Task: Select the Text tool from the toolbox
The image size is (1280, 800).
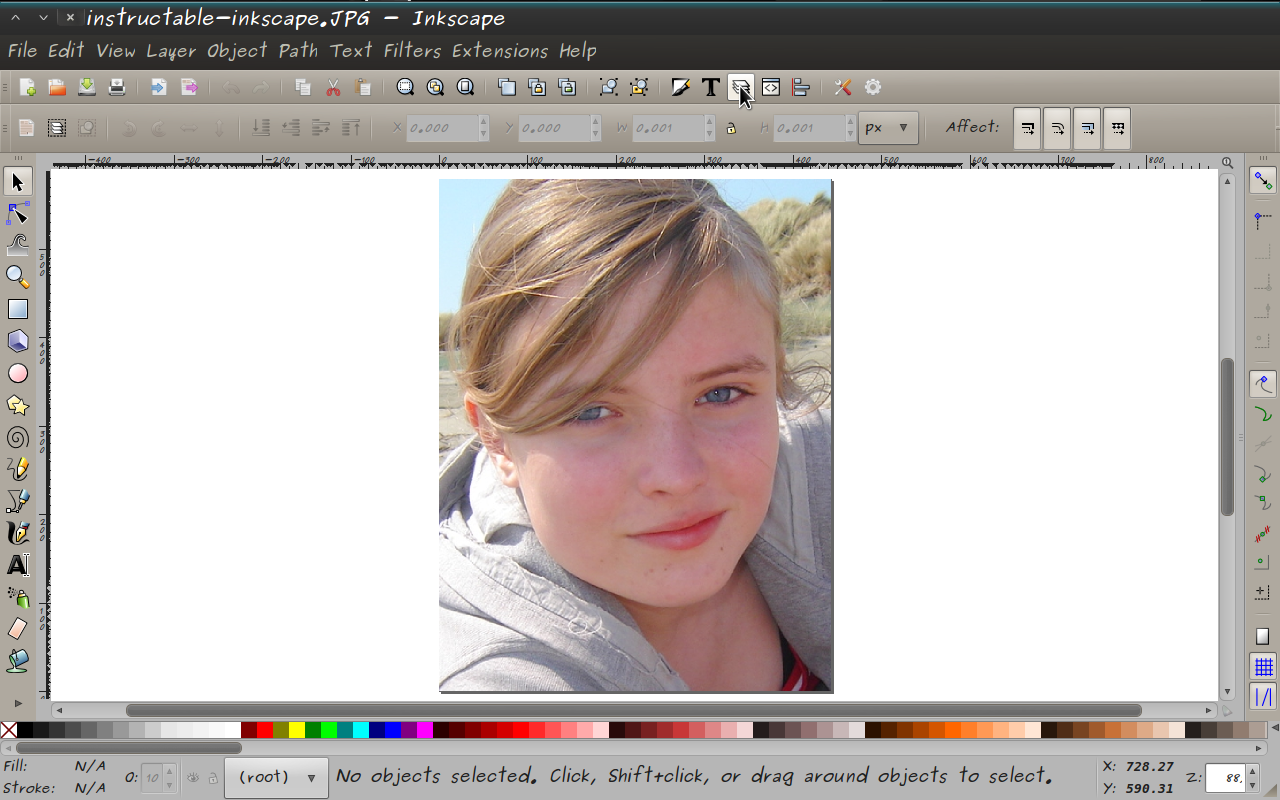Action: (x=18, y=565)
